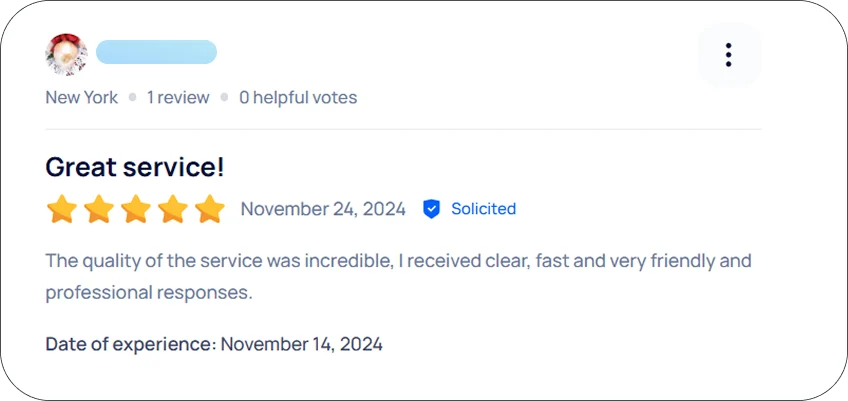Click the Date of experience line

click(214, 344)
